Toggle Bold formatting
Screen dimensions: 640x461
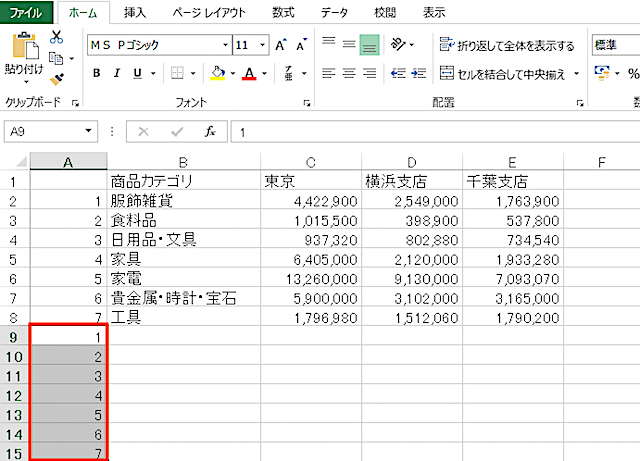tap(97, 73)
